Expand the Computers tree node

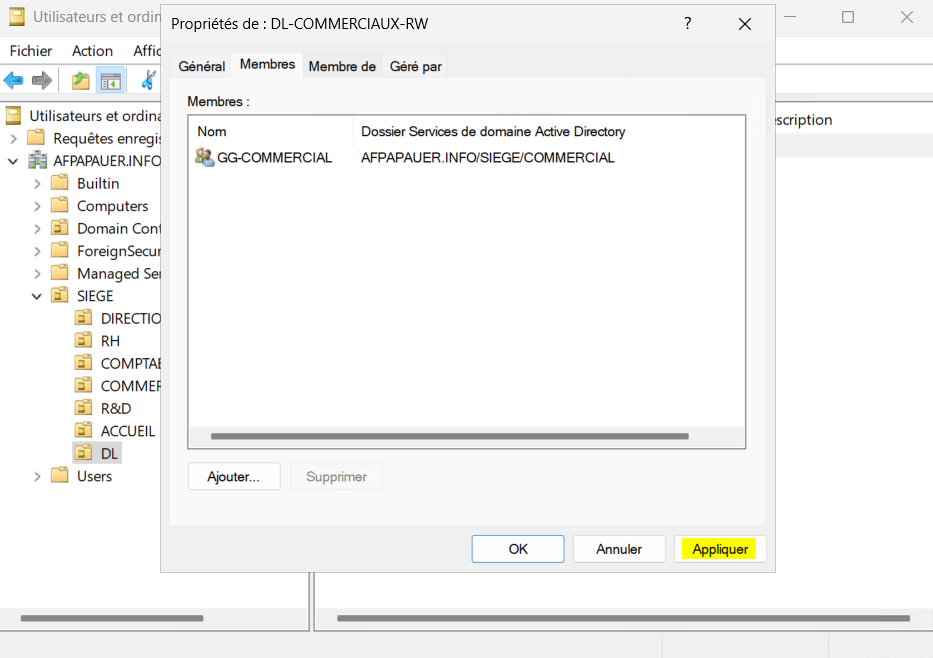point(38,206)
